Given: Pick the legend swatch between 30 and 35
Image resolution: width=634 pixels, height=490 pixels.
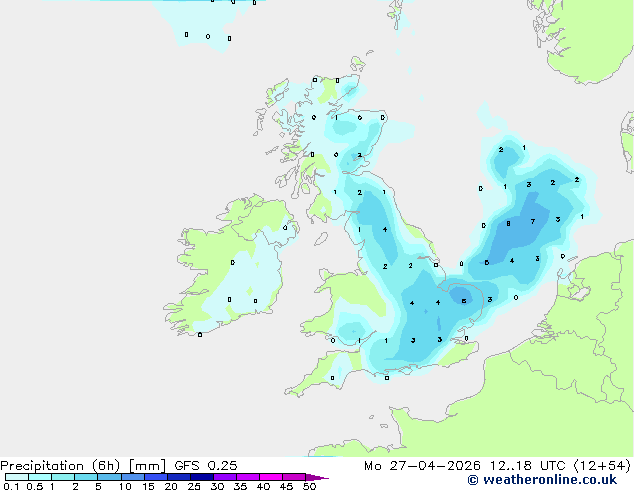Looking at the screenshot, I should pyautogui.click(x=225, y=477).
